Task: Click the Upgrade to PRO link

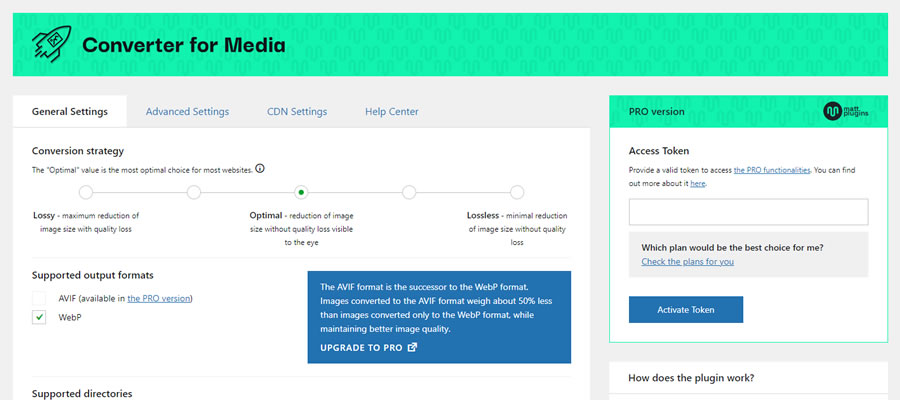Action: click(x=361, y=347)
